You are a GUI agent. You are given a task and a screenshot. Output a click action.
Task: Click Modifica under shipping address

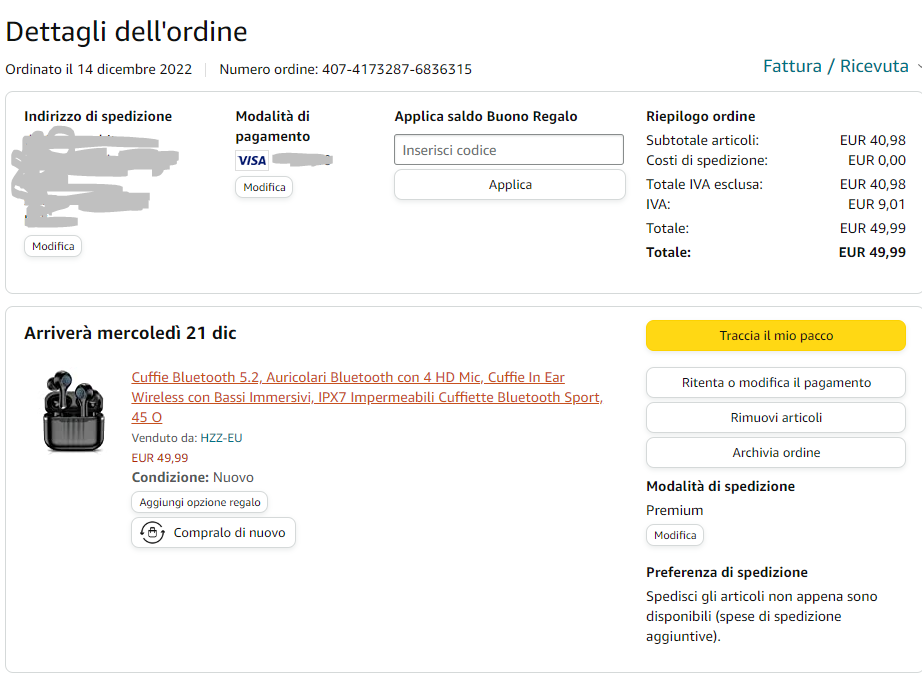click(x=53, y=246)
